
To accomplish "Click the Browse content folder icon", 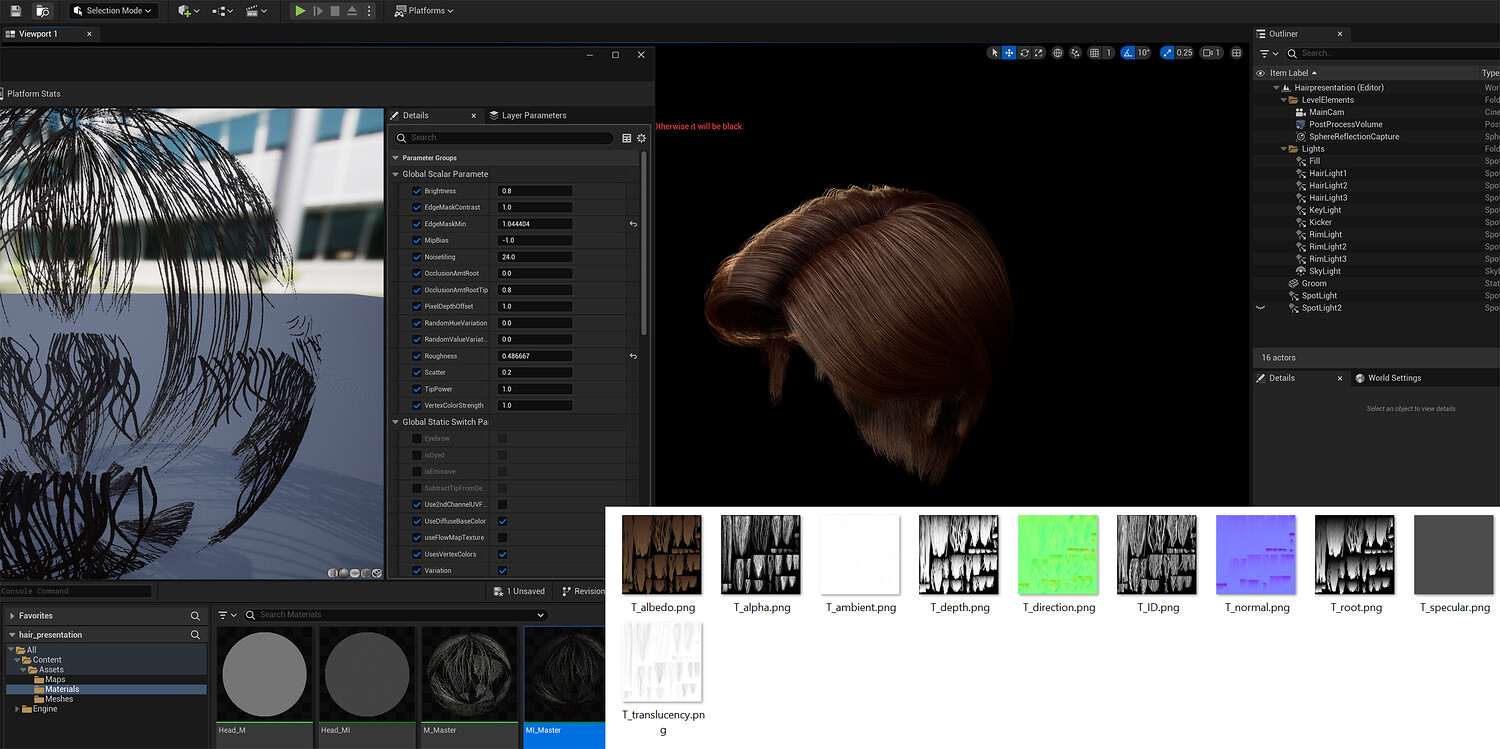I will point(42,11).
